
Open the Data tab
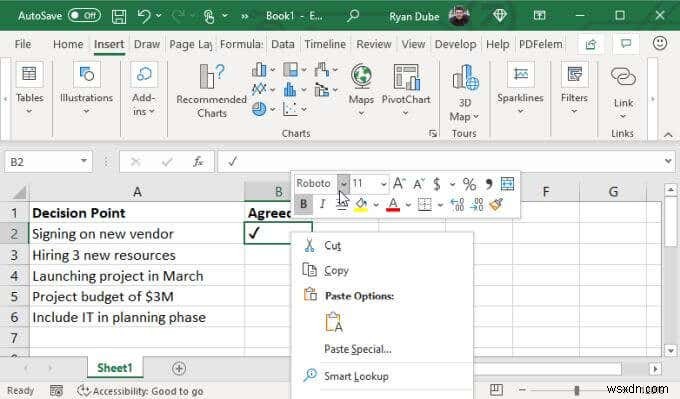(283, 44)
